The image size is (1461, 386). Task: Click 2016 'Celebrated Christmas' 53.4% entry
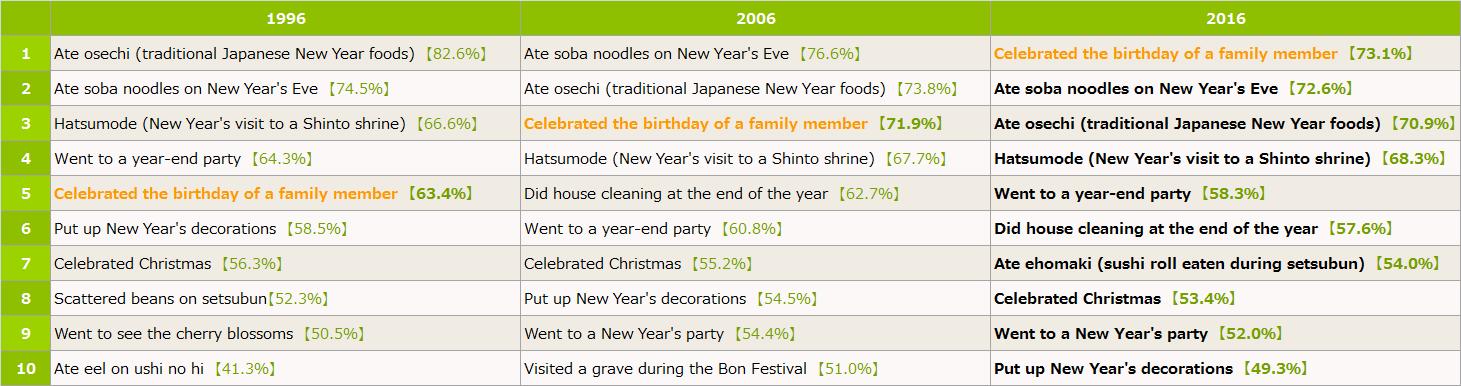coord(1115,298)
